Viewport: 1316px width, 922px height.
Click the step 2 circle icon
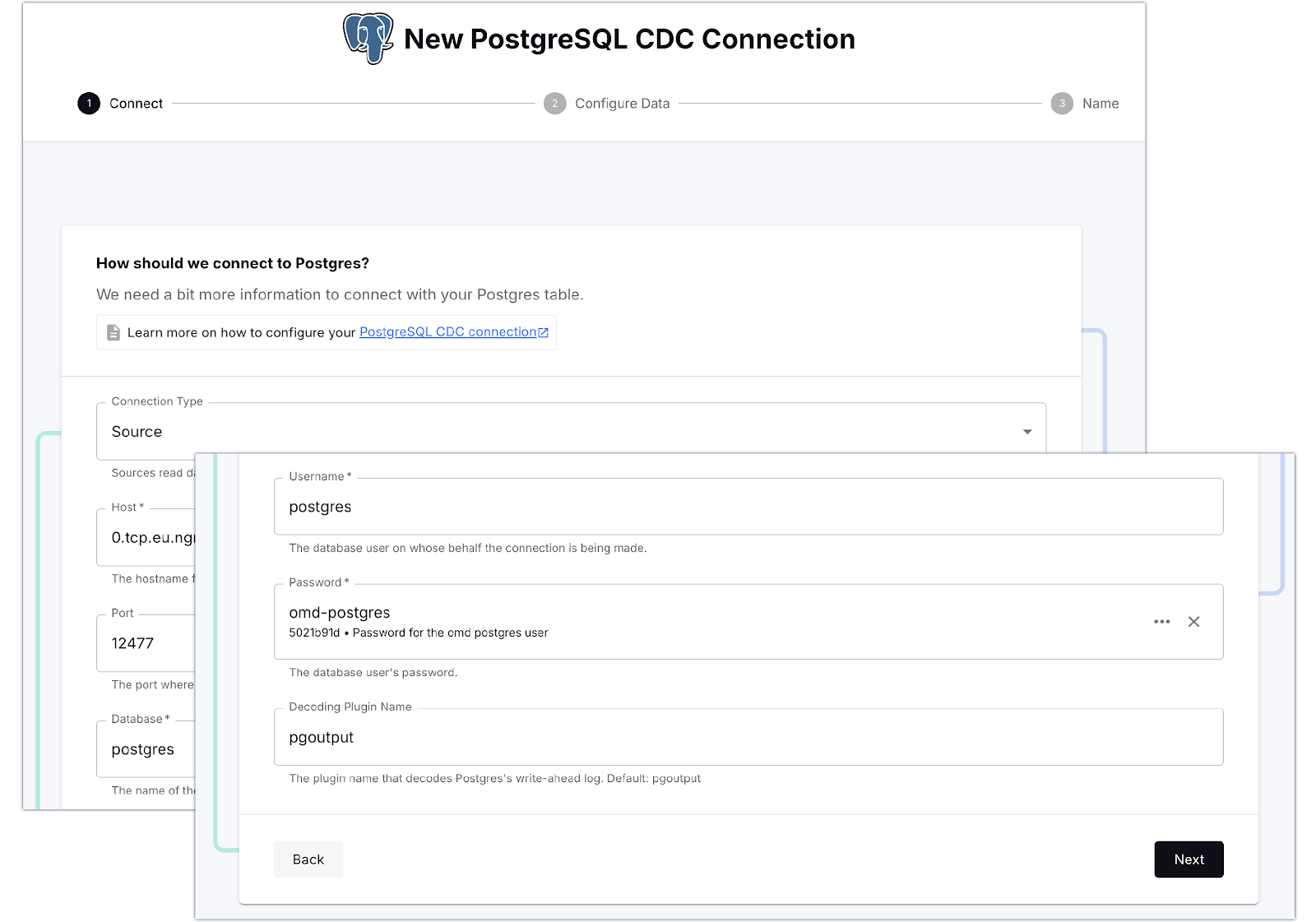[x=555, y=104]
